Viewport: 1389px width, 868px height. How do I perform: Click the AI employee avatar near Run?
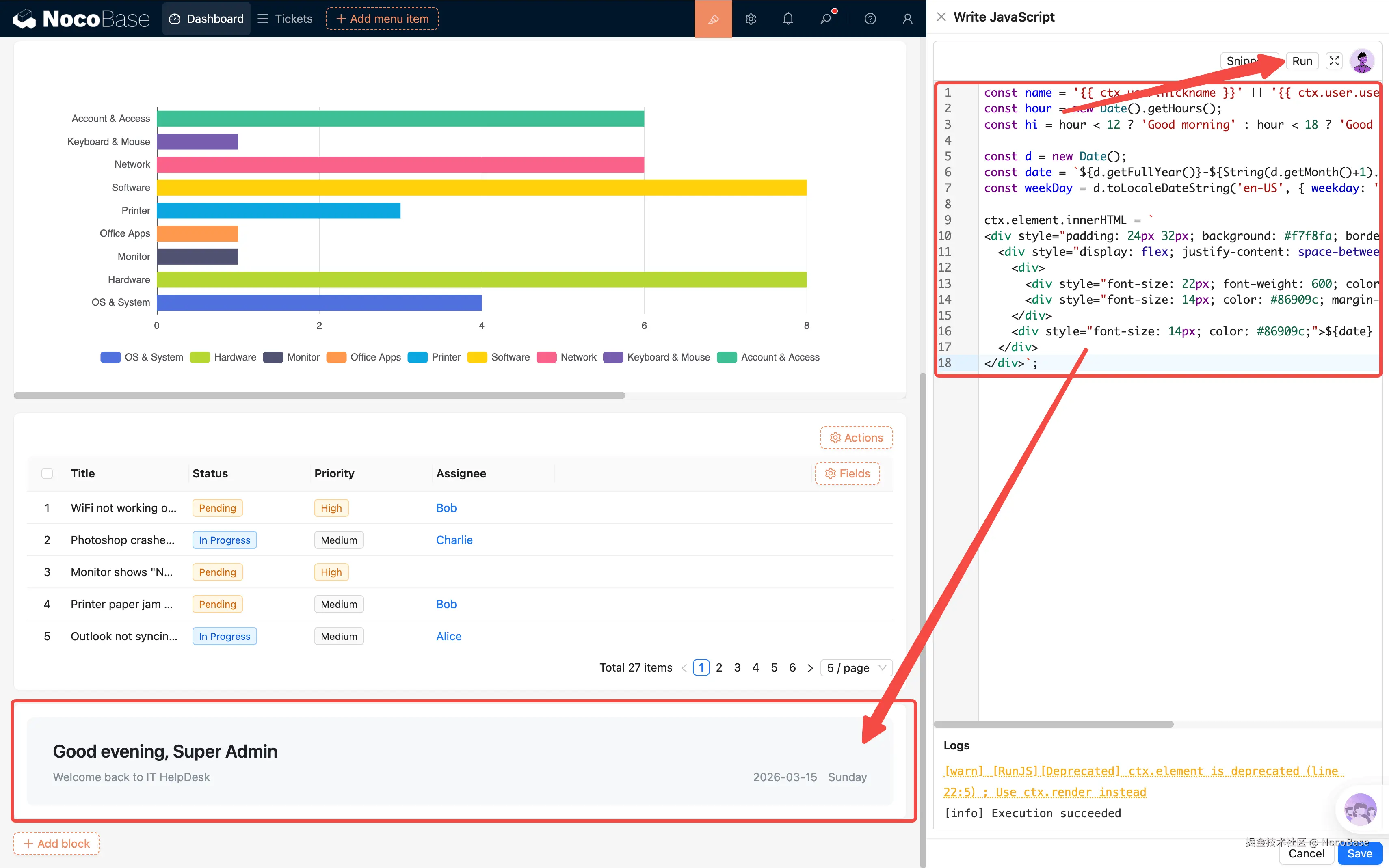tap(1362, 61)
